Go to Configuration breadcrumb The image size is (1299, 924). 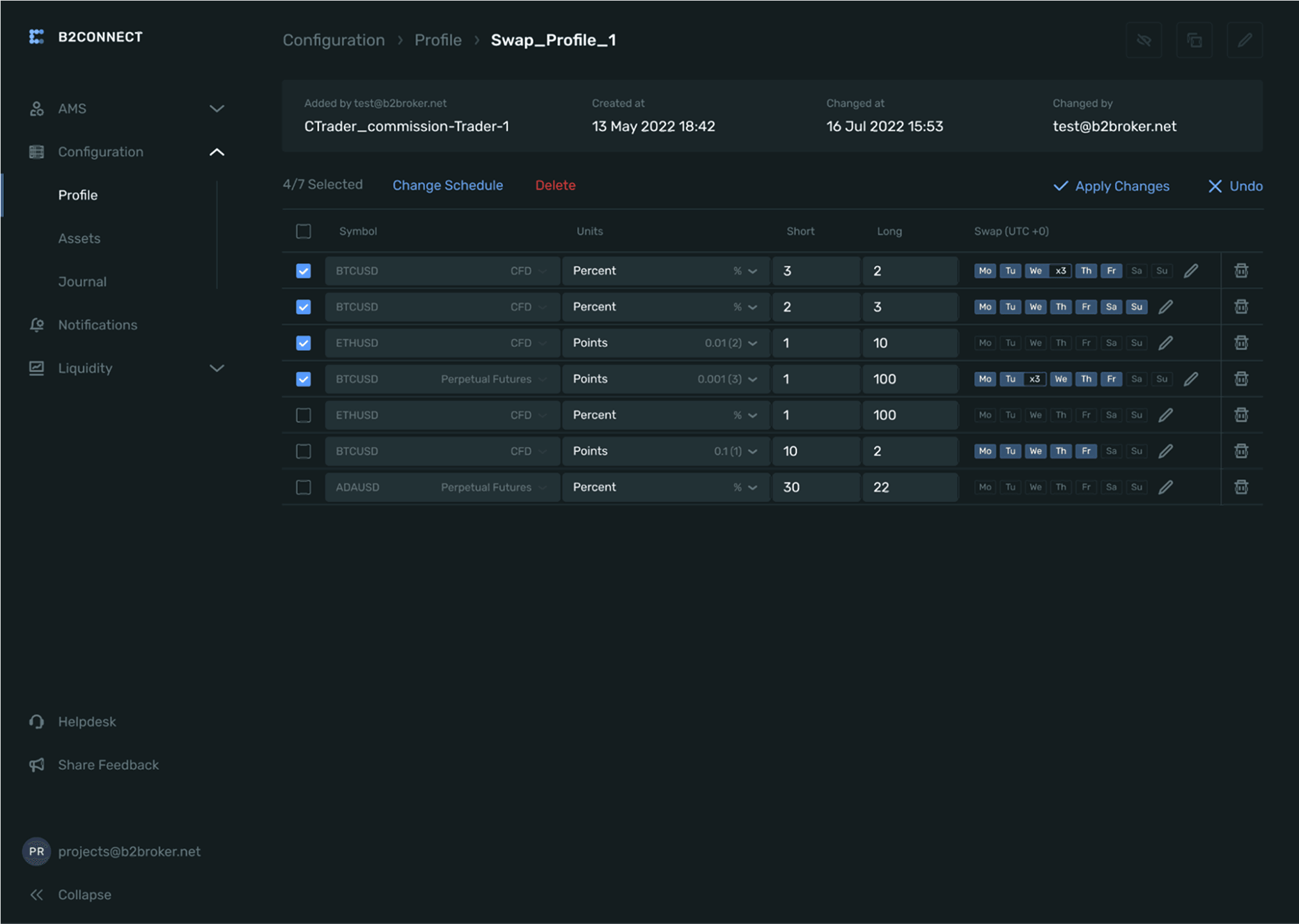[x=334, y=40]
